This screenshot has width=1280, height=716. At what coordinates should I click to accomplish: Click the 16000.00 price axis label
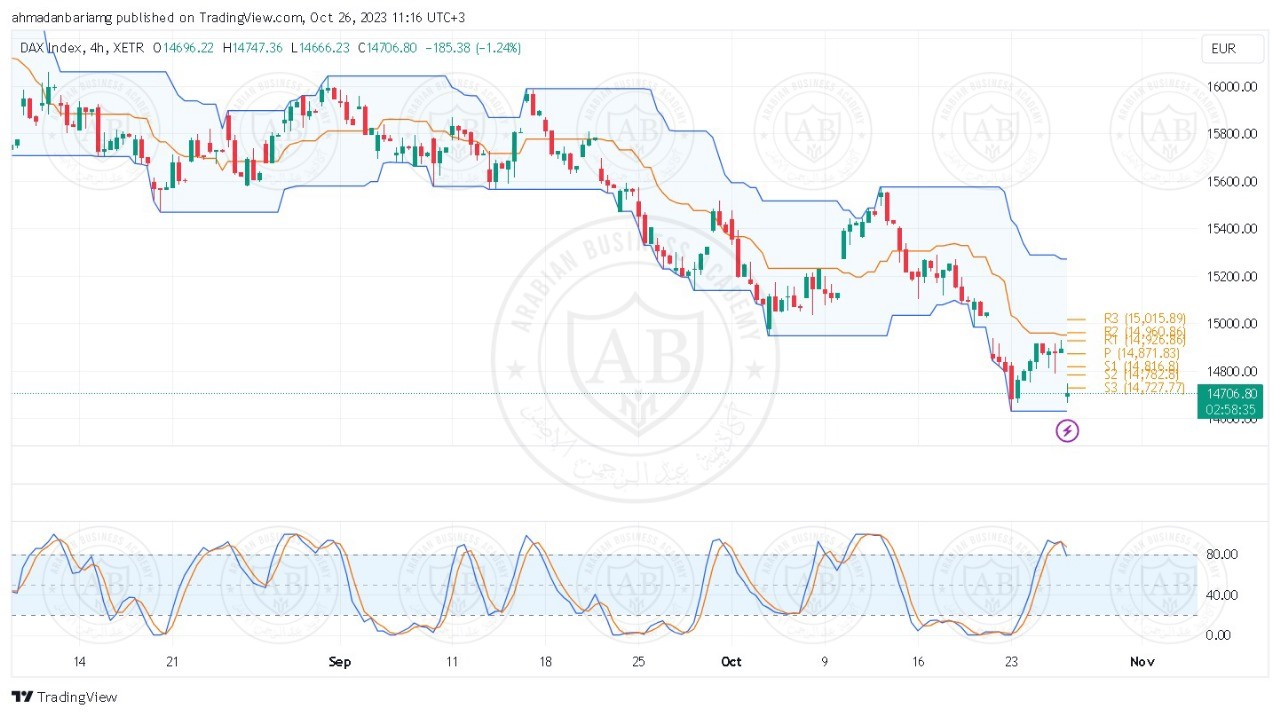tap(1230, 87)
